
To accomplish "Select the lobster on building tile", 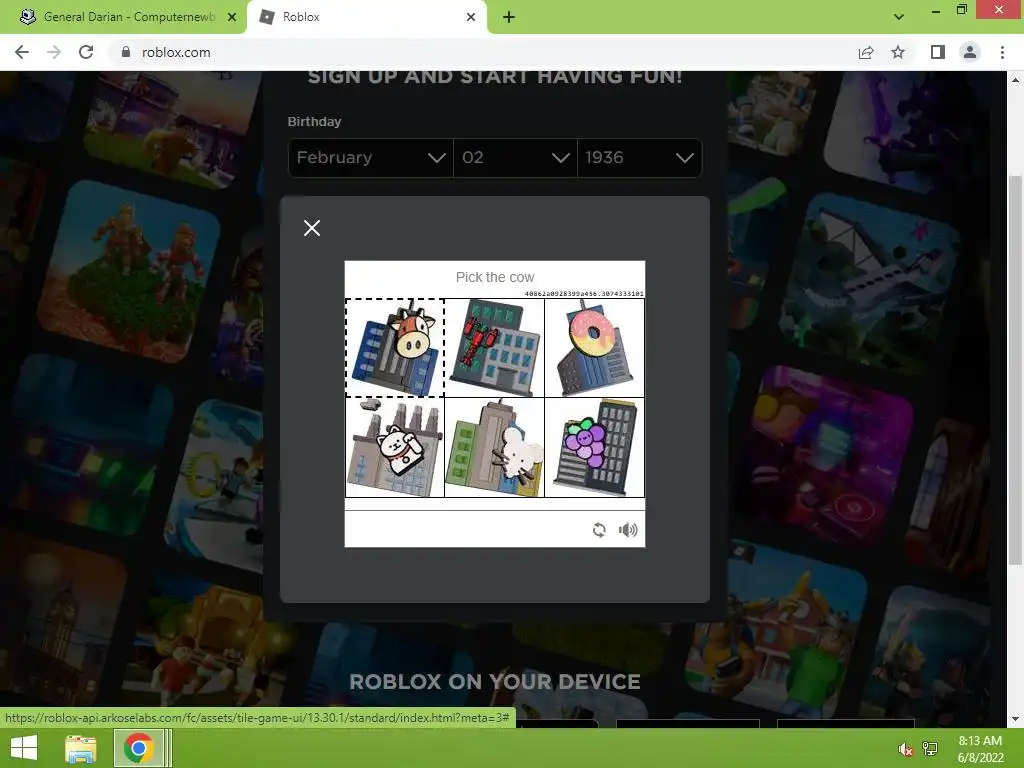I will point(495,347).
